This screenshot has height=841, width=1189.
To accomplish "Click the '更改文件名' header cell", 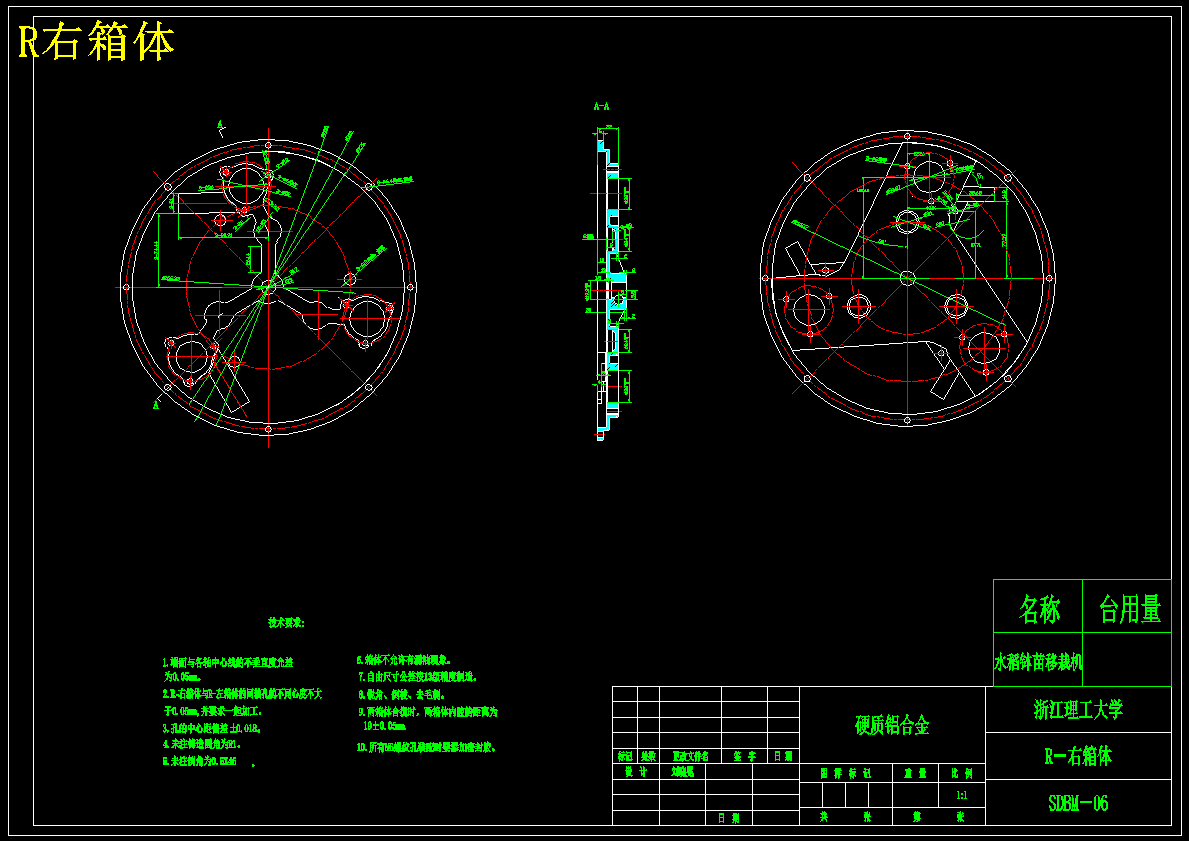I will (x=691, y=756).
